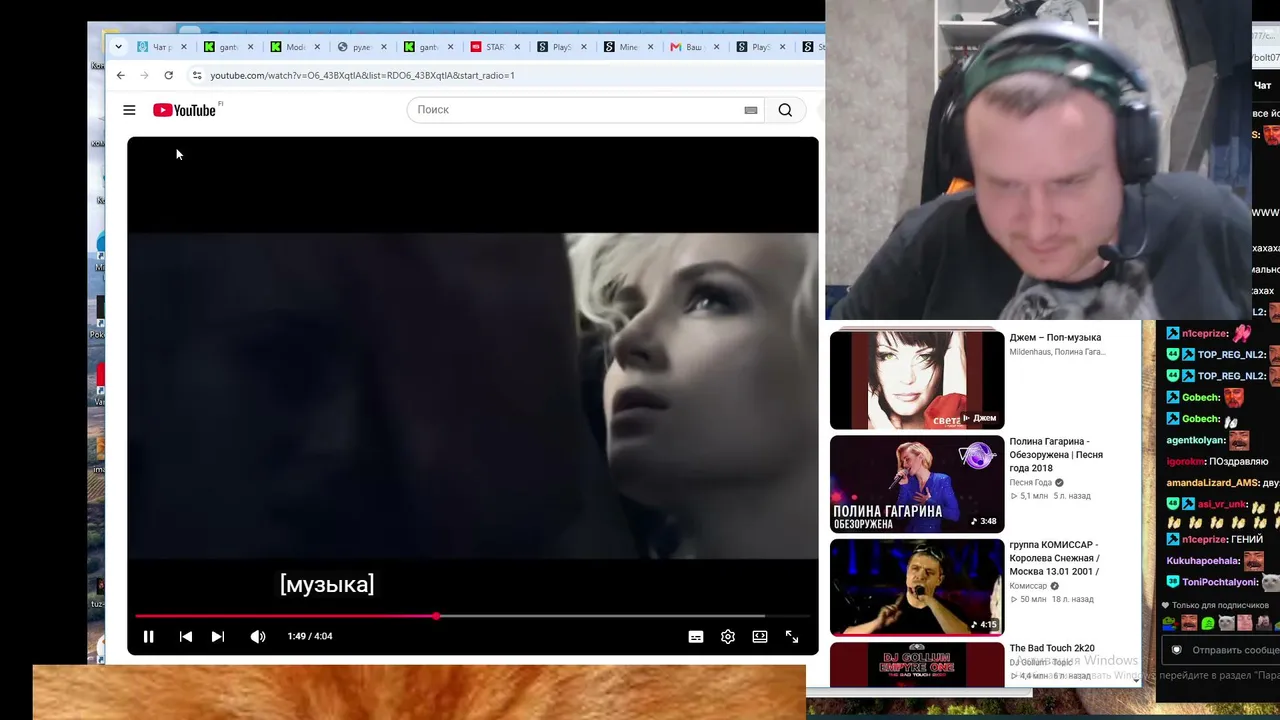Viewport: 1280px width, 720px height.
Task: Click username Kukuhapoehala in chat
Action: pos(1203,561)
